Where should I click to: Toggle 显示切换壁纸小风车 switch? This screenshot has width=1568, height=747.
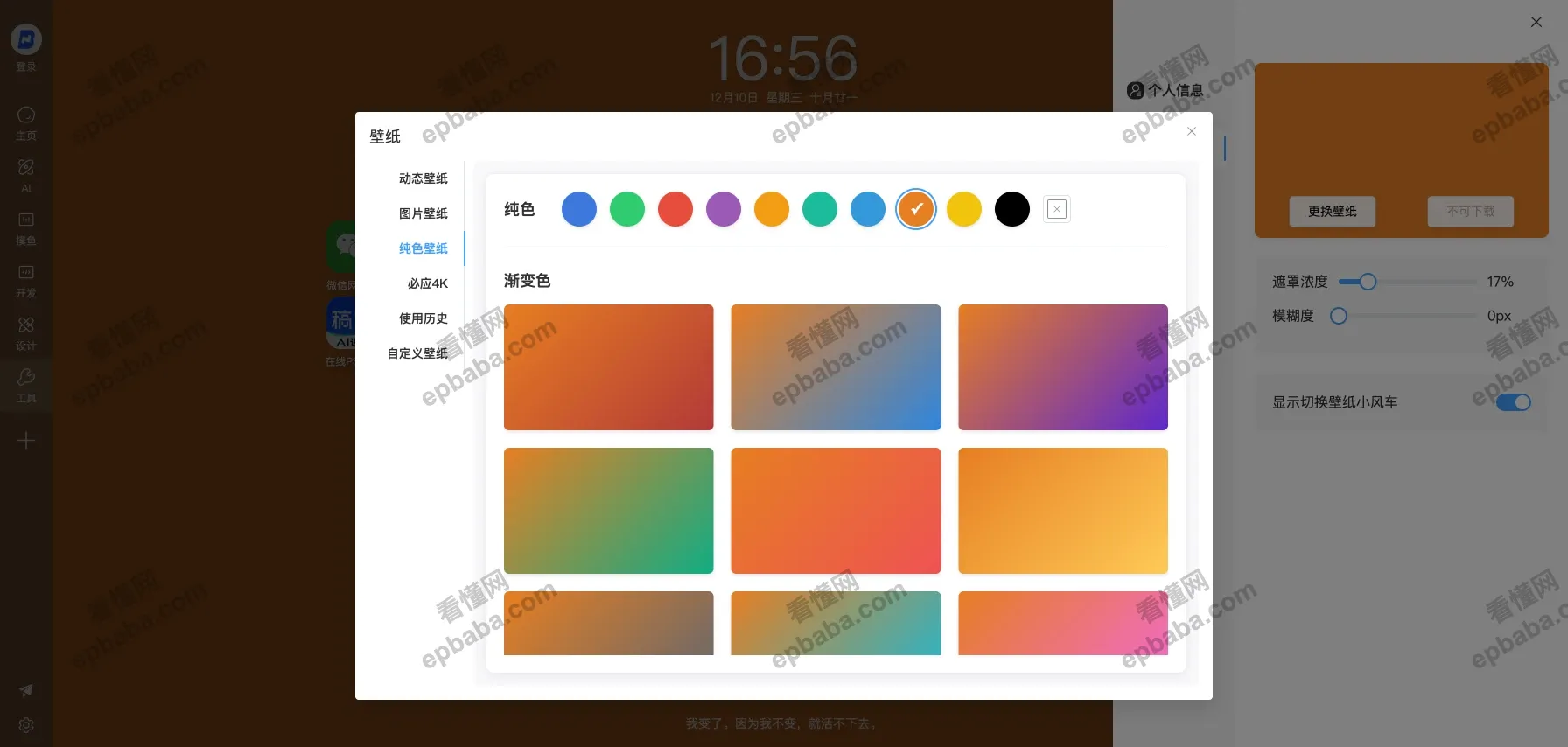point(1514,402)
